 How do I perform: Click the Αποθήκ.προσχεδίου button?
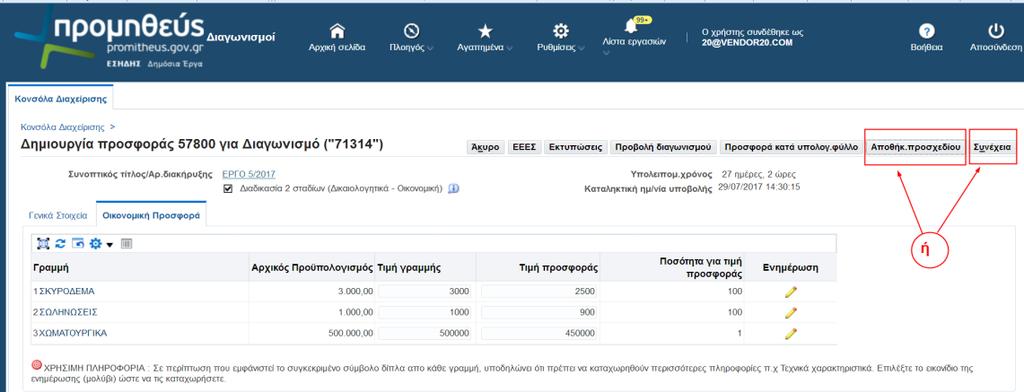(916, 148)
